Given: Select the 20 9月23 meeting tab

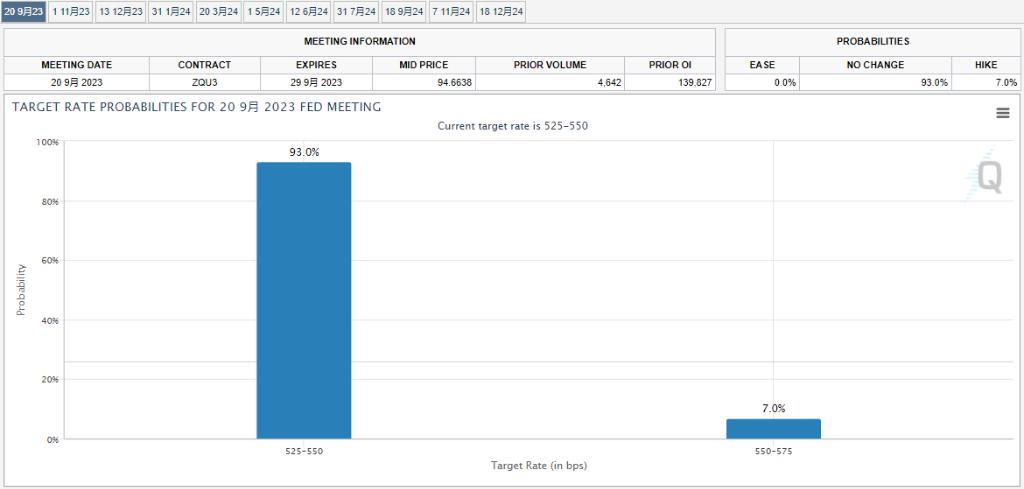Looking at the screenshot, I should click(24, 12).
